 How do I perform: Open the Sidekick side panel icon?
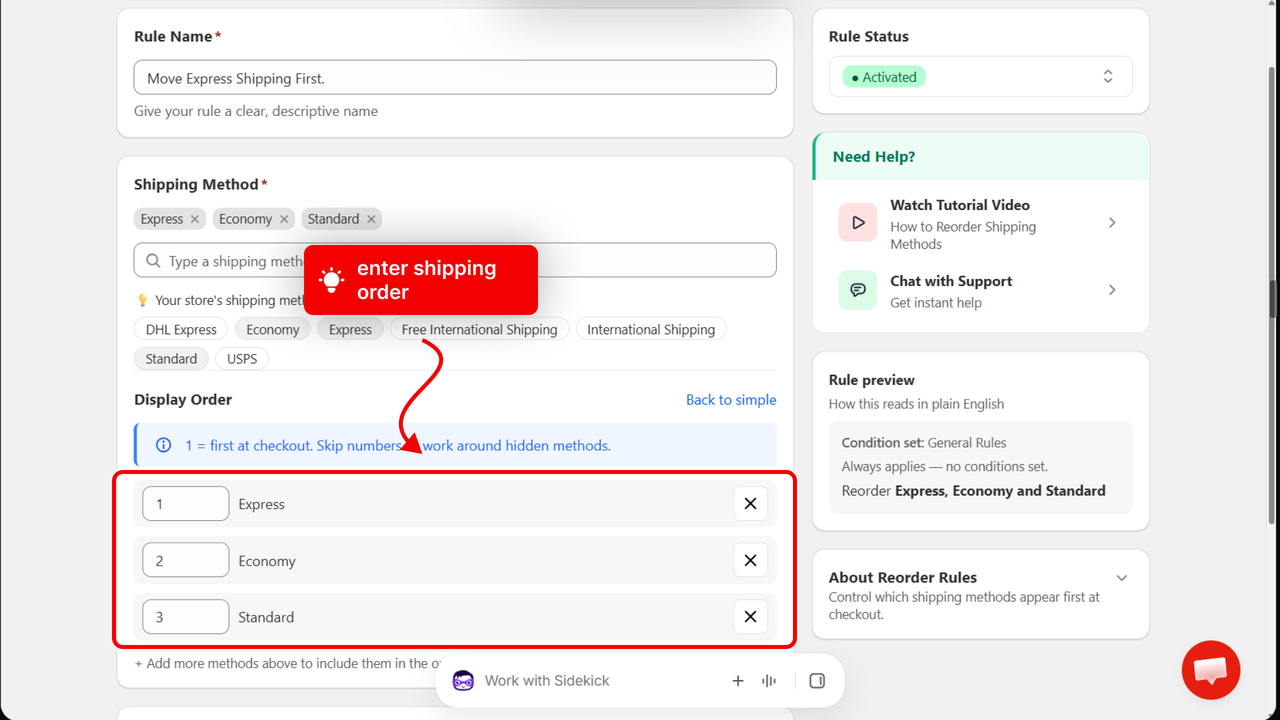pyautogui.click(x=817, y=681)
